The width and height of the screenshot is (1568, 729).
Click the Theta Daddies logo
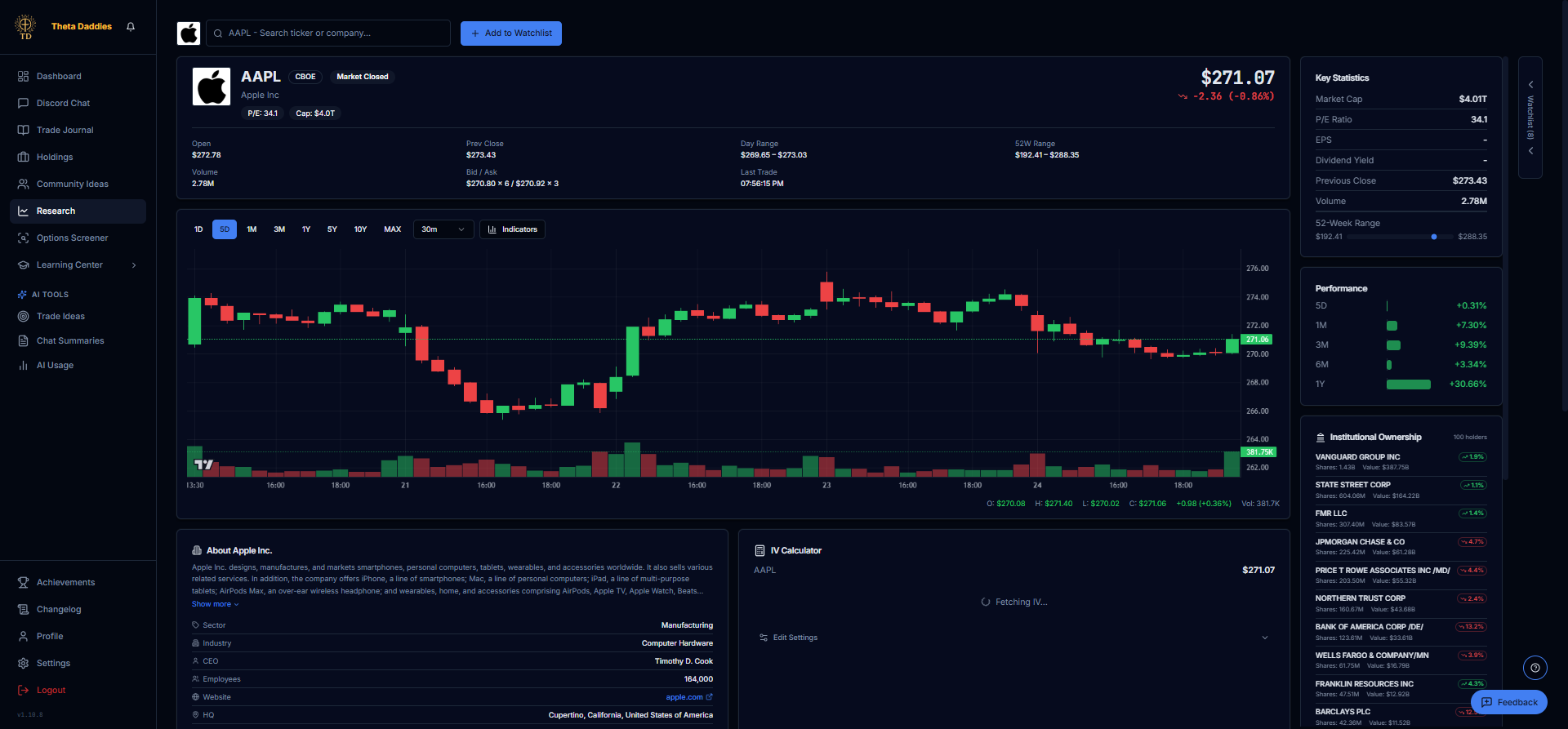point(25,27)
